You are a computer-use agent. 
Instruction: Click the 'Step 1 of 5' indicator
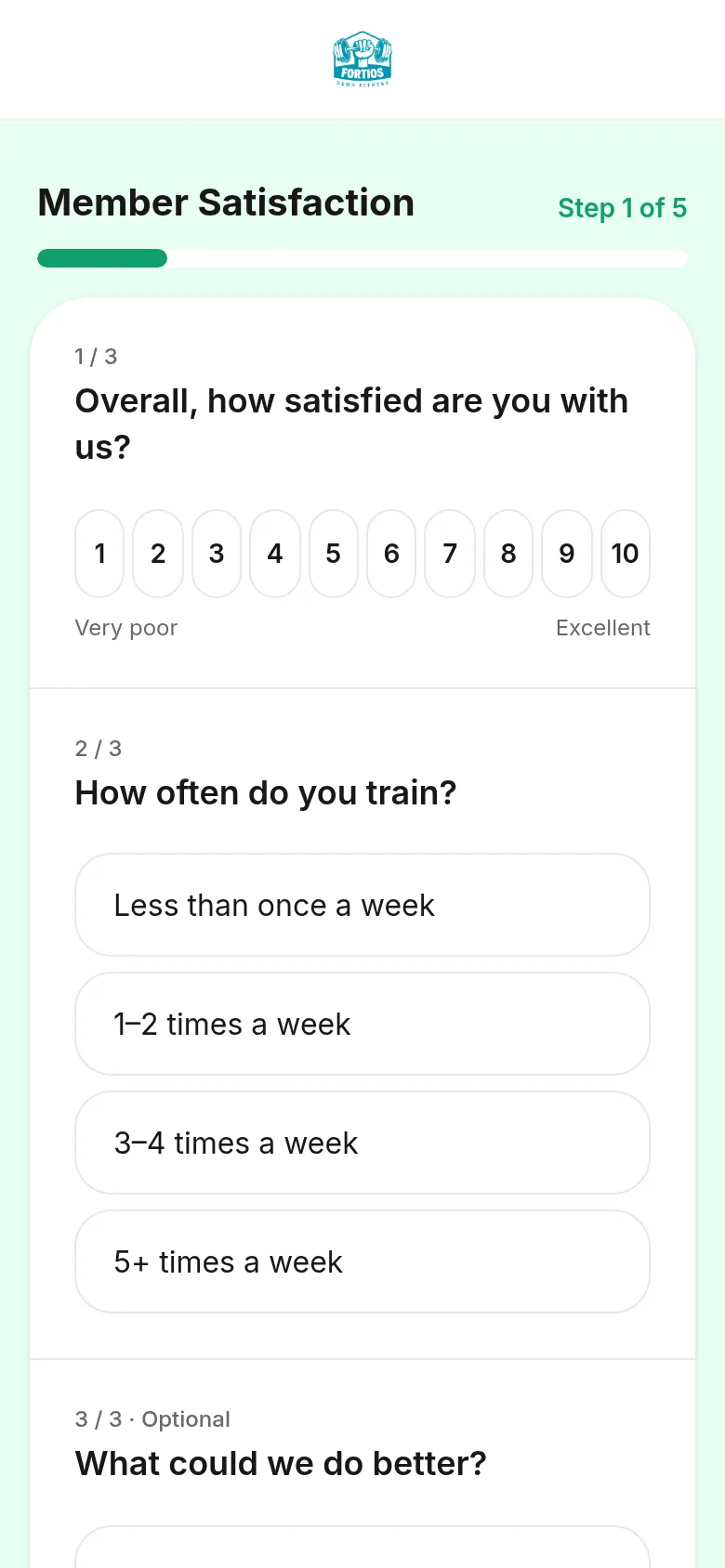coord(622,208)
